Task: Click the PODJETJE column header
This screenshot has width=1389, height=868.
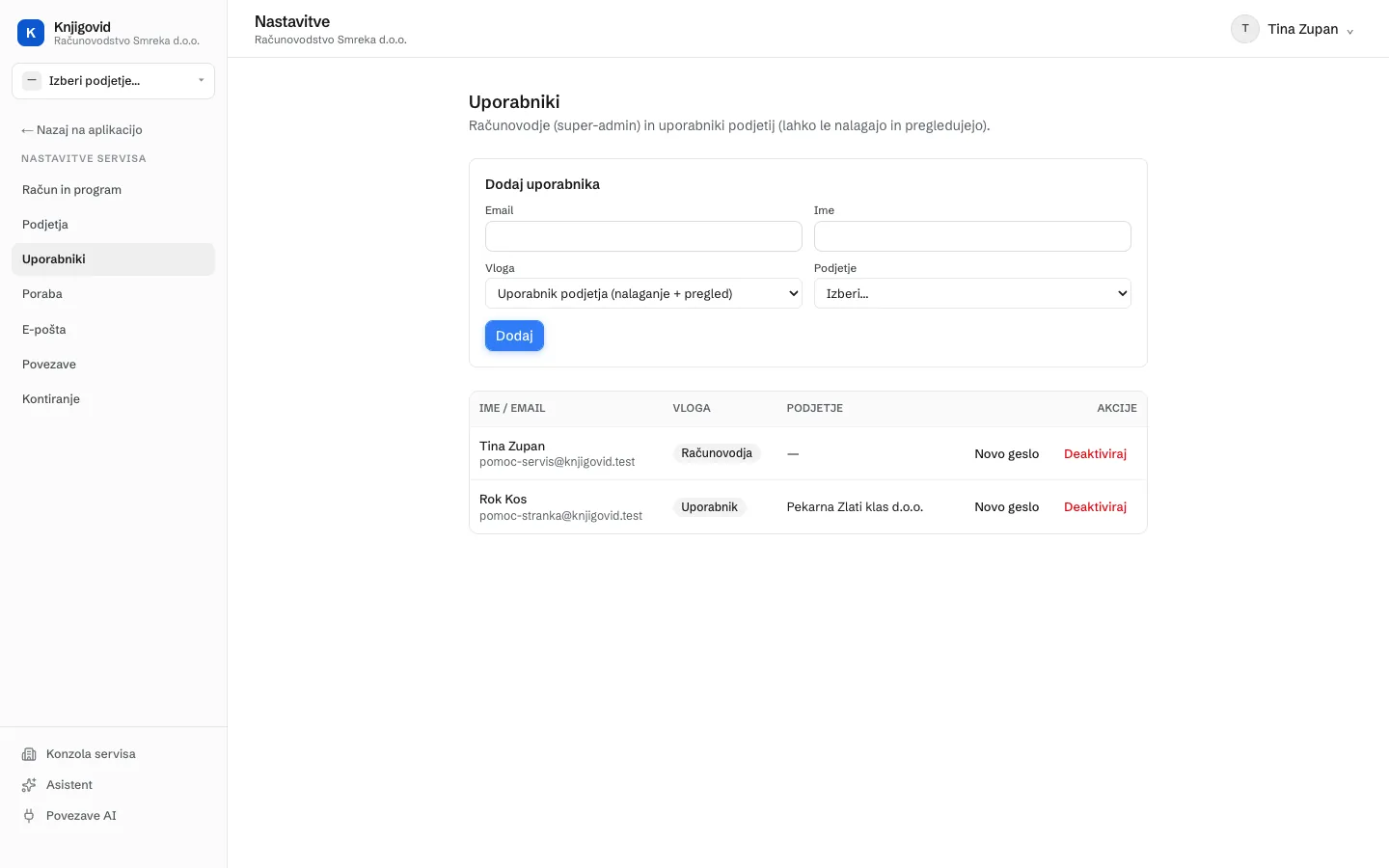Action: click(815, 408)
